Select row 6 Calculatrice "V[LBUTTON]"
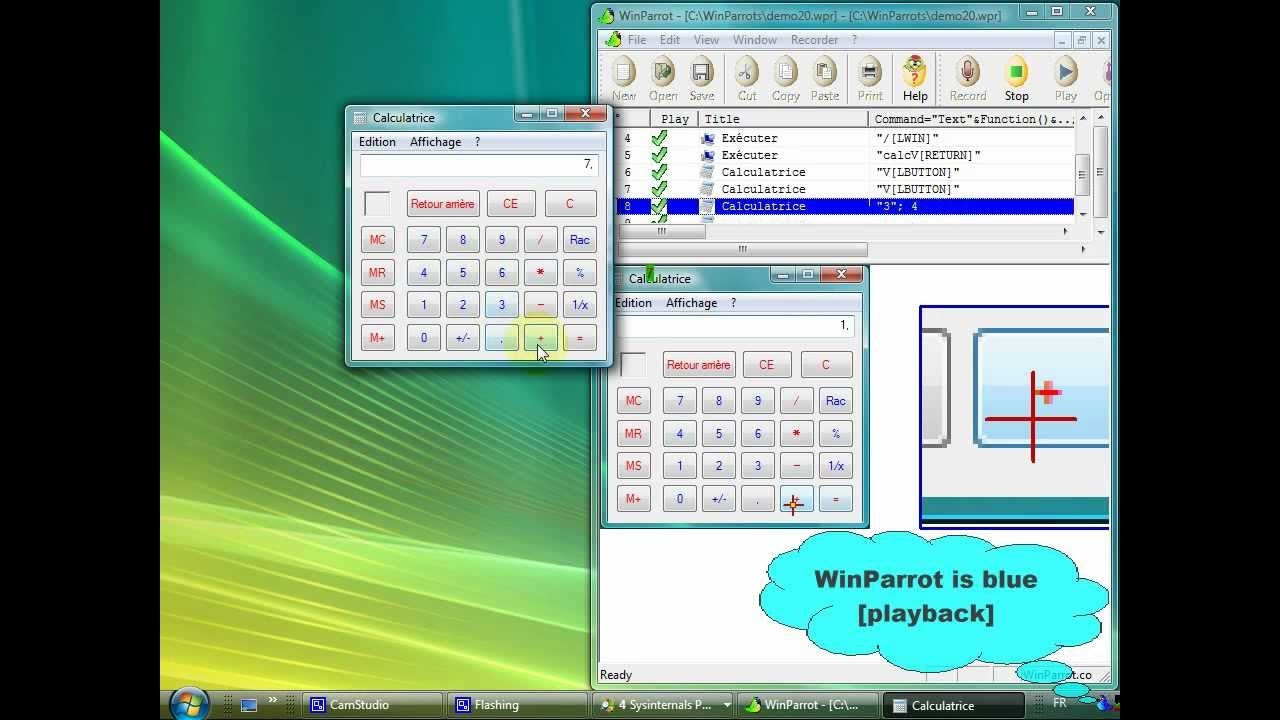 click(846, 172)
